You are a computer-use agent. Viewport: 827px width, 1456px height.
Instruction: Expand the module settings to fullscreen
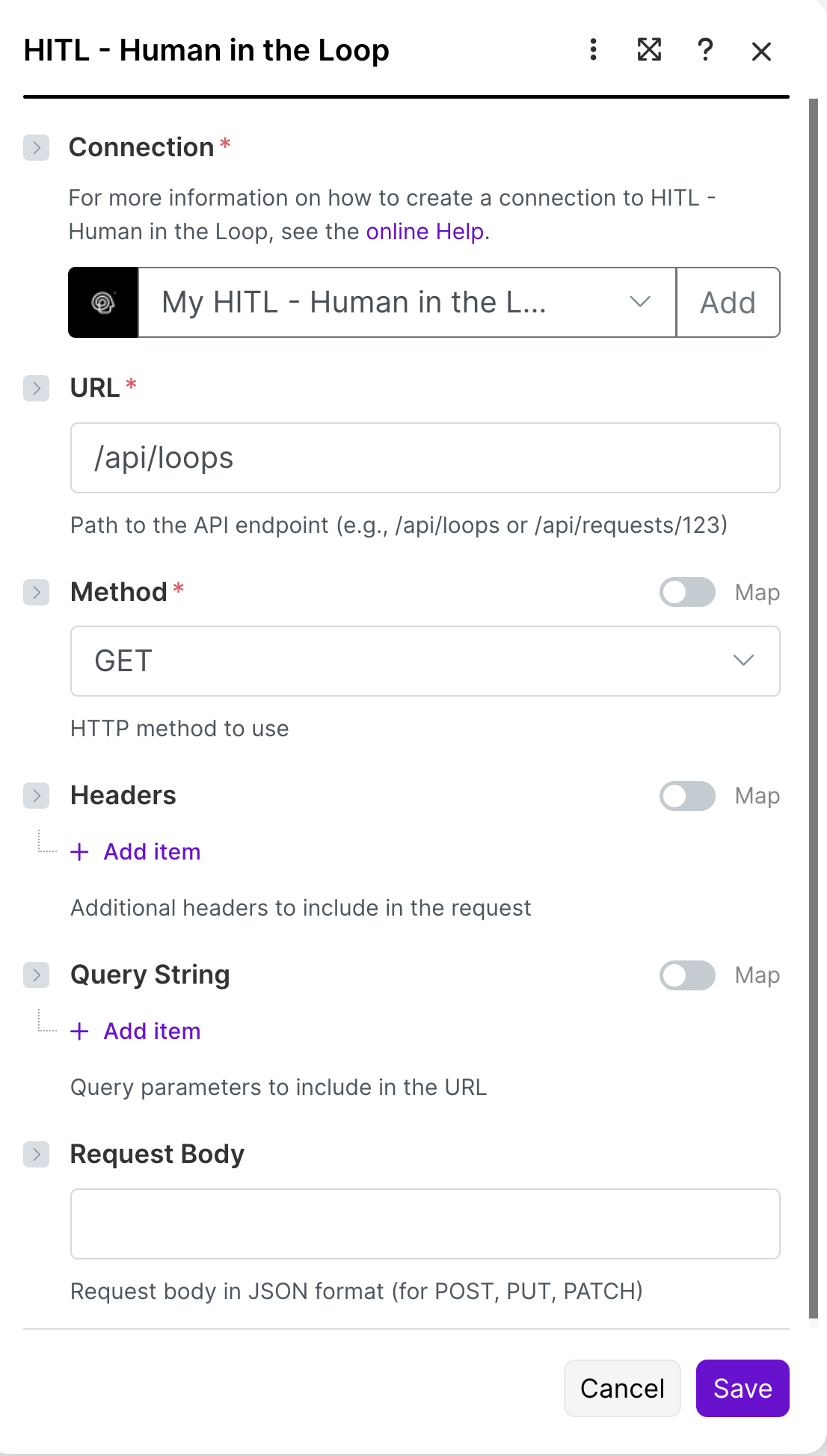[x=649, y=50]
